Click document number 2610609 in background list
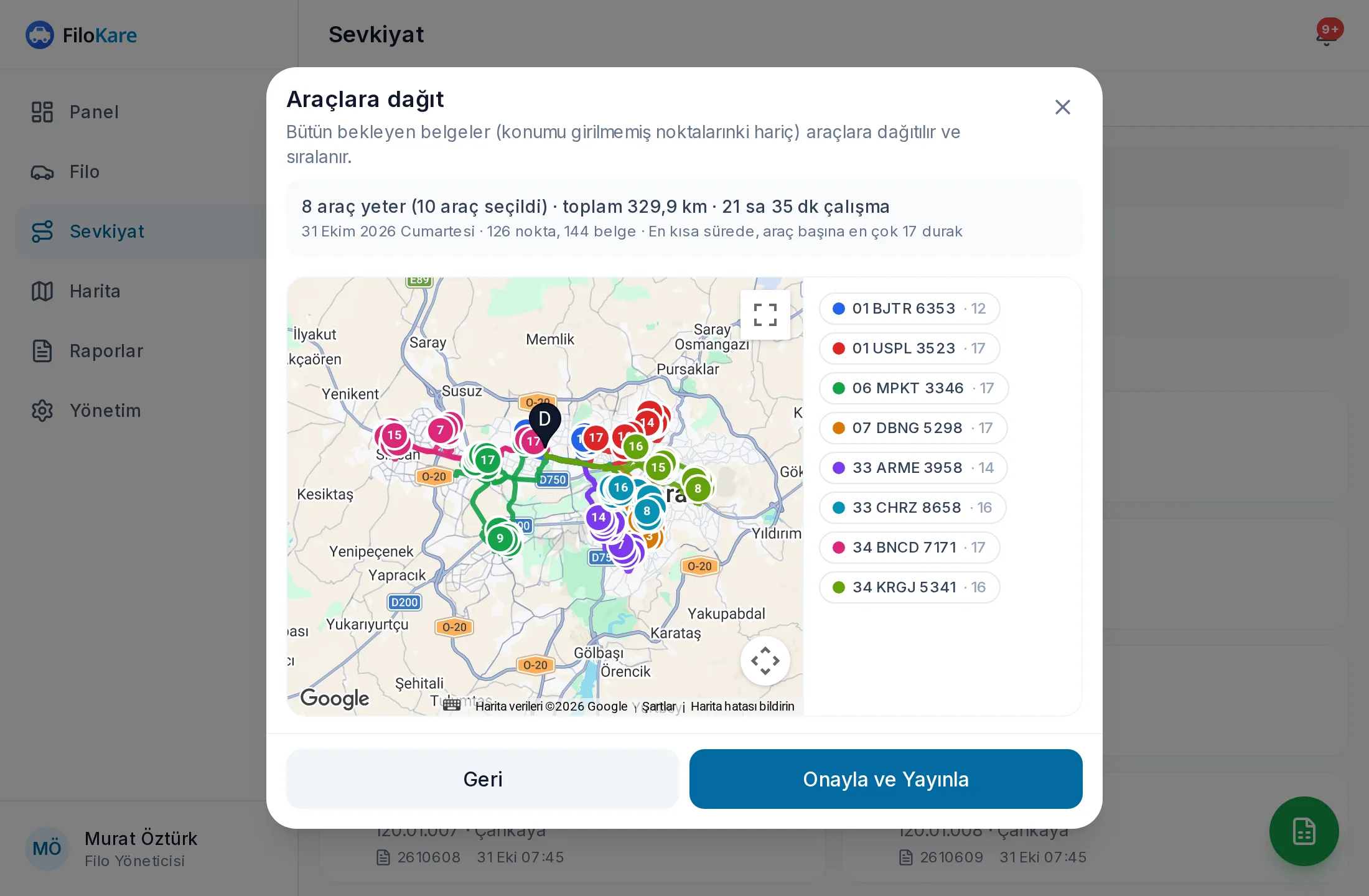Image resolution: width=1369 pixels, height=896 pixels. pos(951,857)
